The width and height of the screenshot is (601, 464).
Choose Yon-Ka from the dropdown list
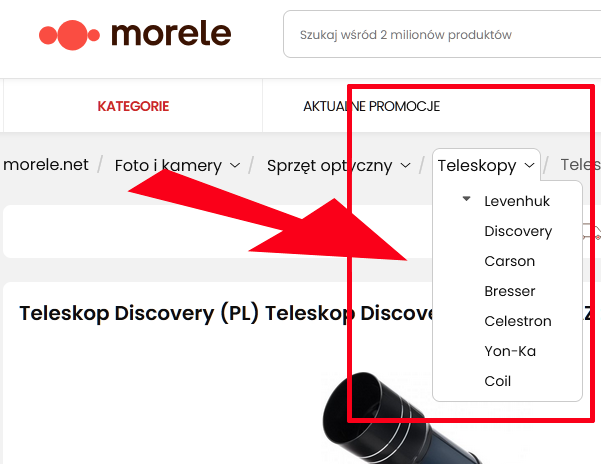tap(511, 351)
